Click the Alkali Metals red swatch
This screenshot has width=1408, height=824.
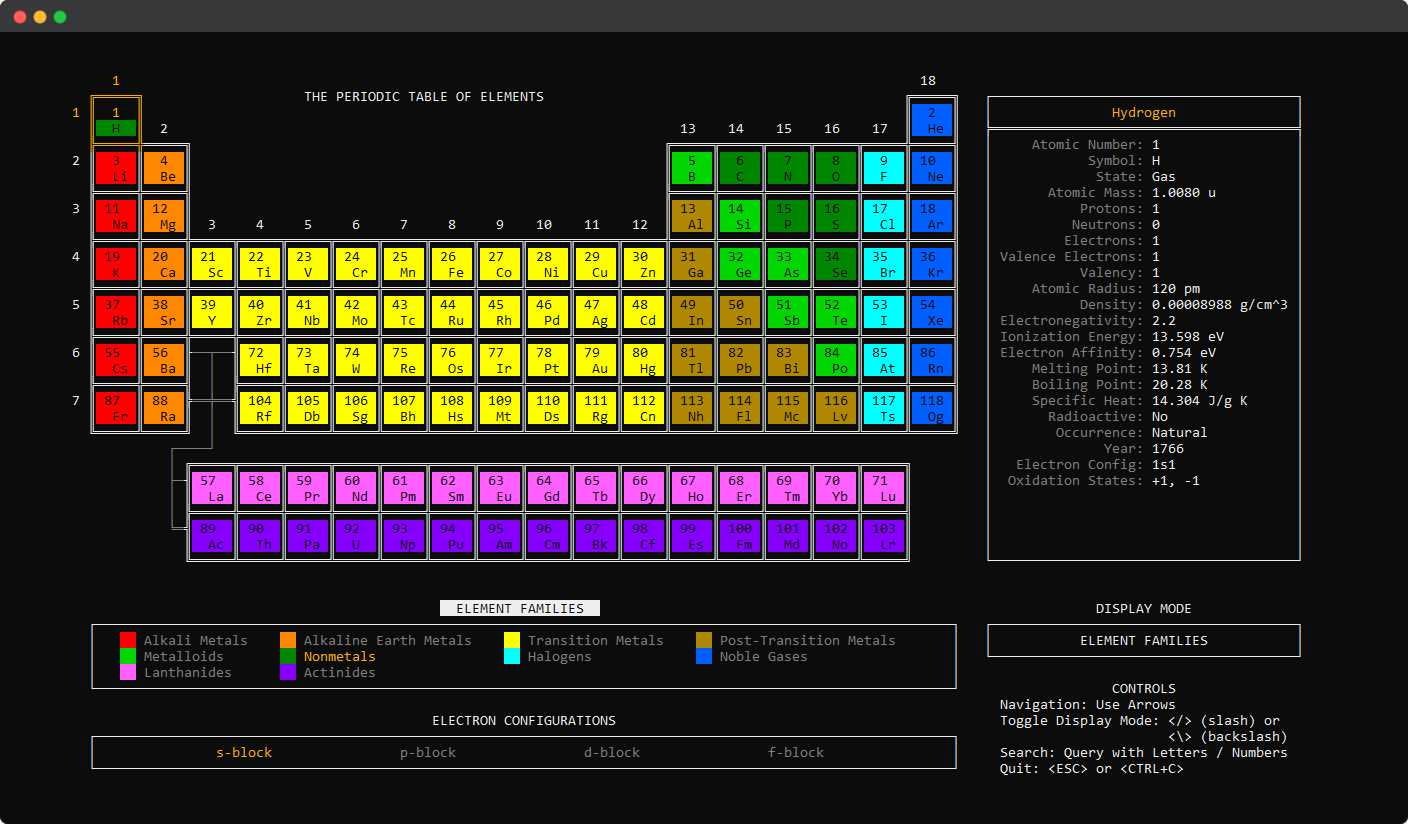tap(128, 640)
